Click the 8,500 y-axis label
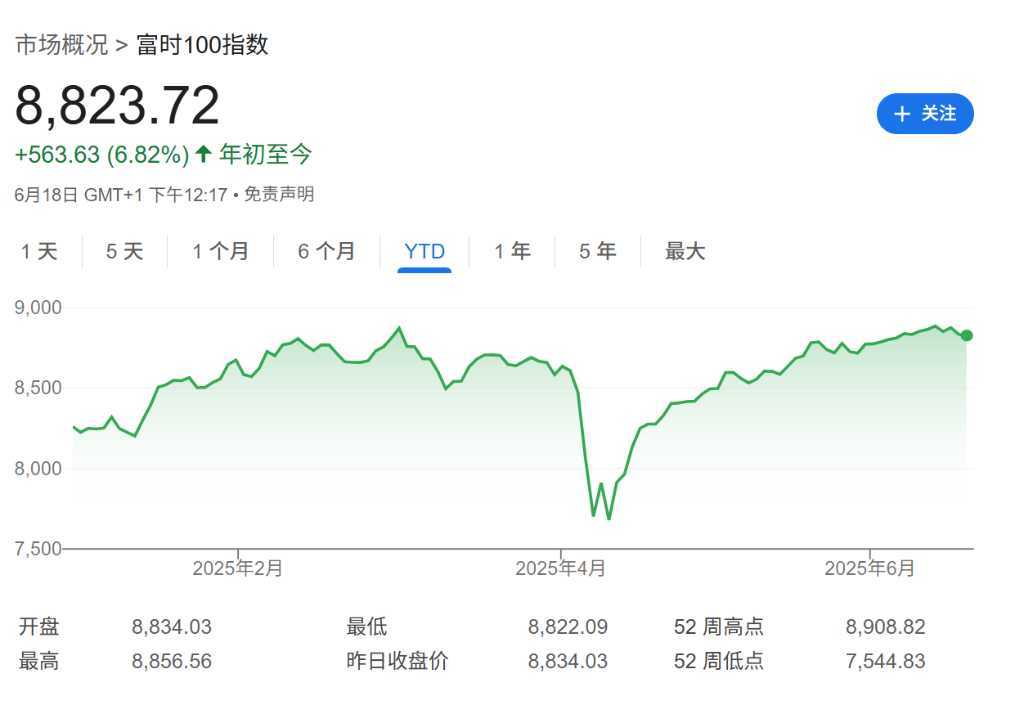This screenshot has height=702, width=1024. tap(38, 388)
